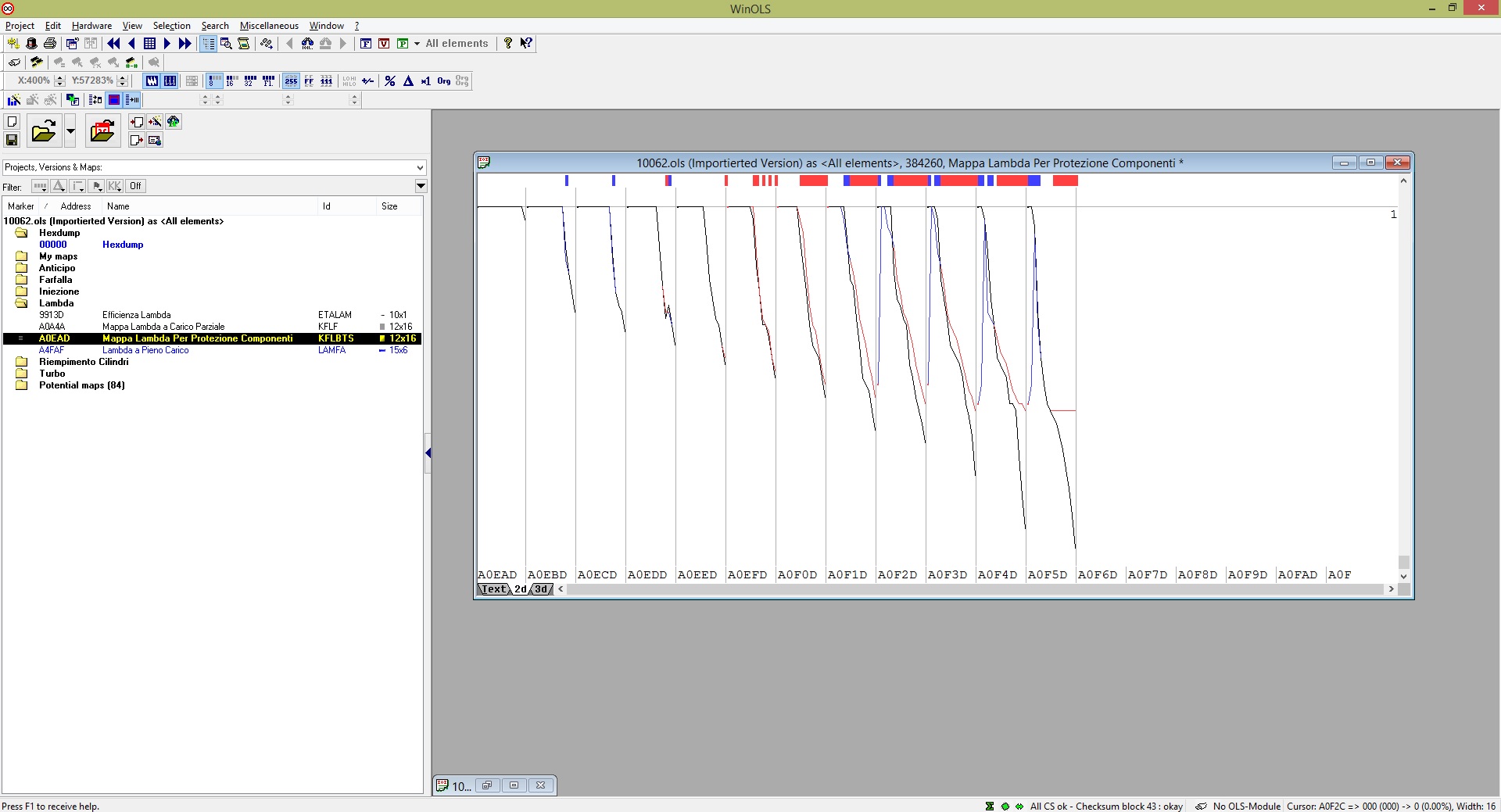Toggle binary 111 number display
The image size is (1501, 812).
coord(327,80)
